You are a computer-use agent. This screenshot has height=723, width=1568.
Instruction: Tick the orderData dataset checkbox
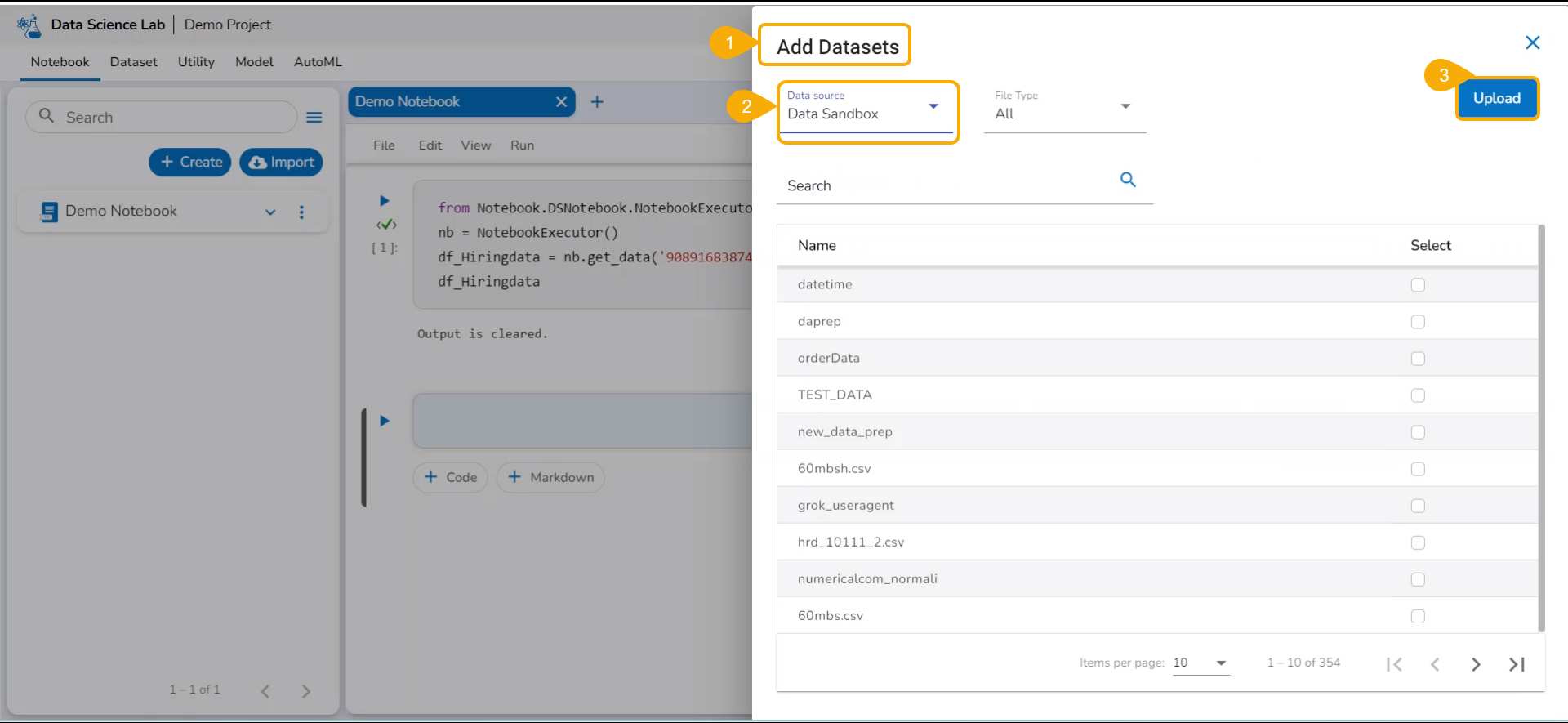1418,359
